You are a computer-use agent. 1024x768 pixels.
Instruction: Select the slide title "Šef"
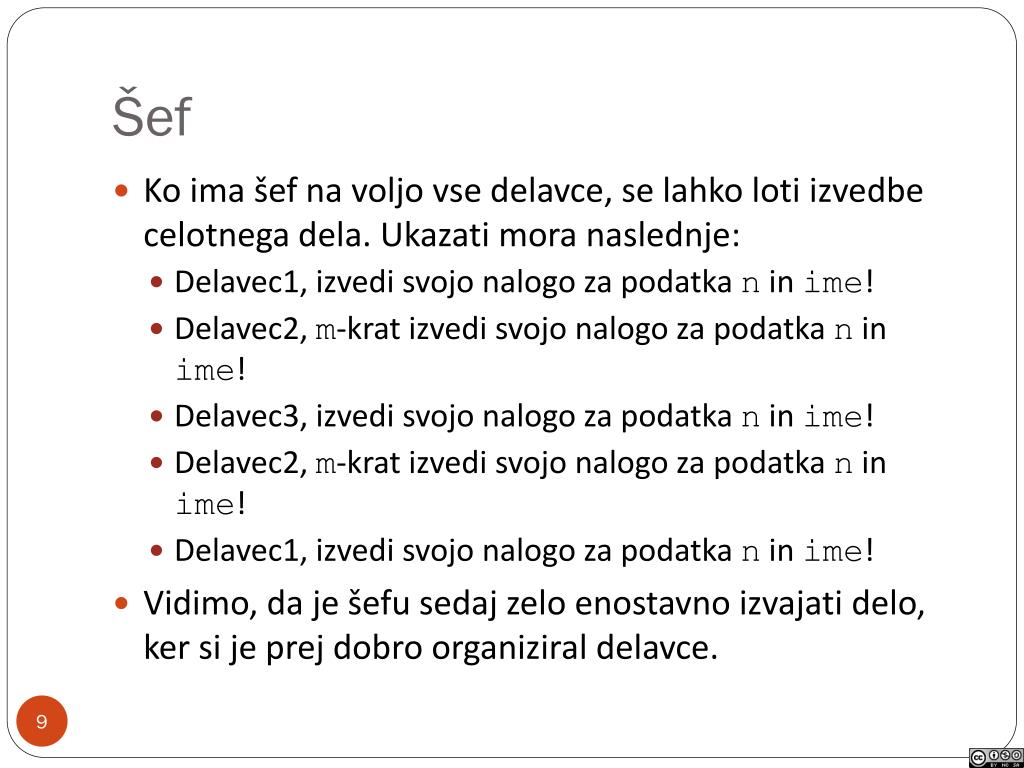coord(152,116)
